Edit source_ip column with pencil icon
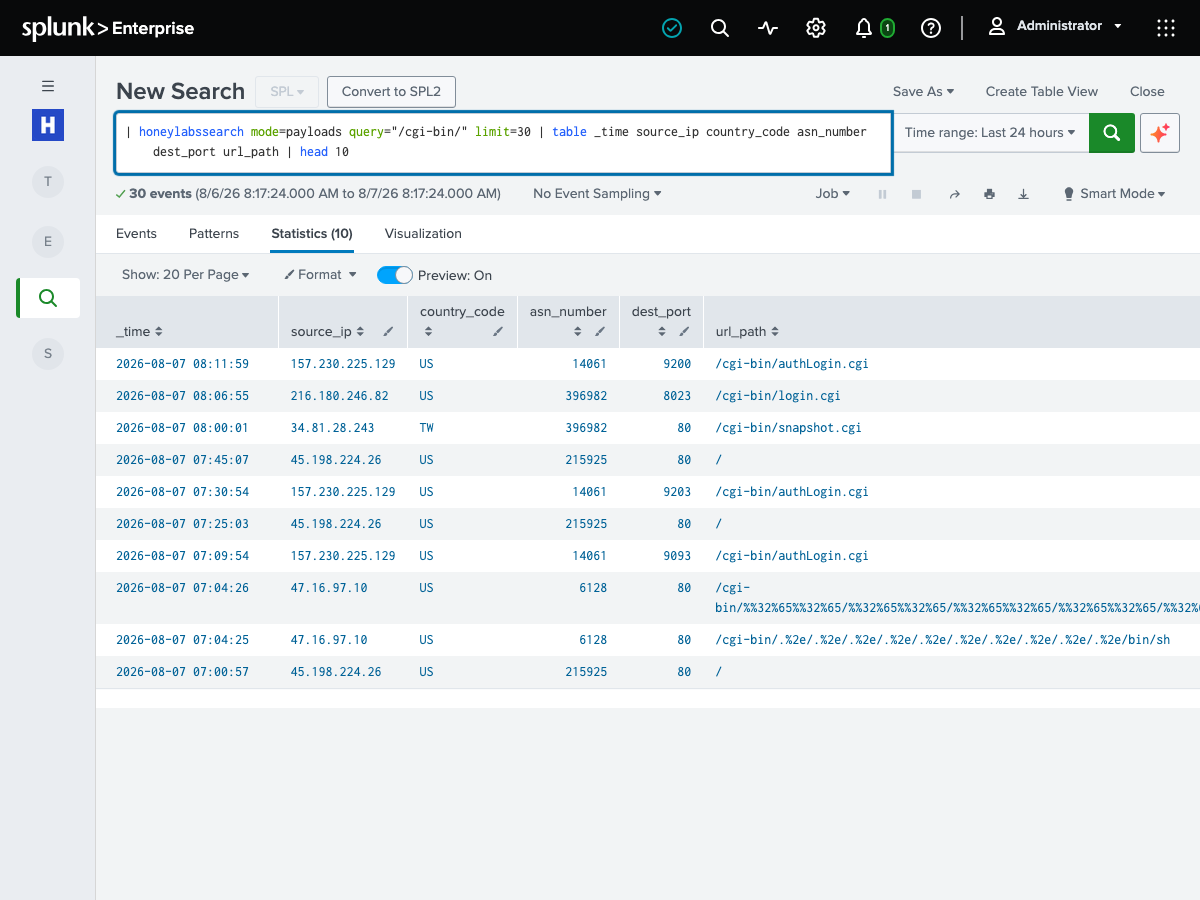The image size is (1200, 900). 388,331
